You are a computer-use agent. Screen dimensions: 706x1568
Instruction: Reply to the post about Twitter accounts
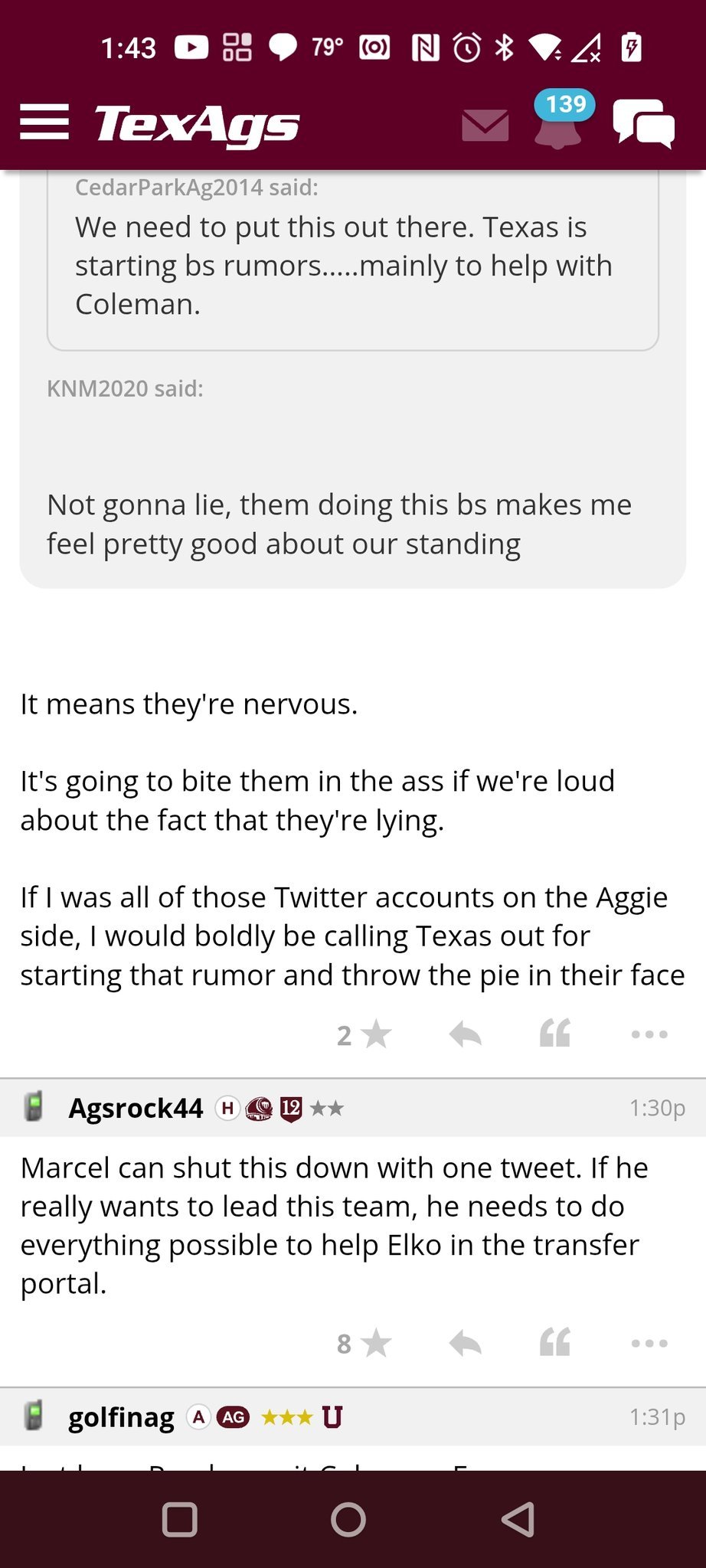tap(465, 1035)
